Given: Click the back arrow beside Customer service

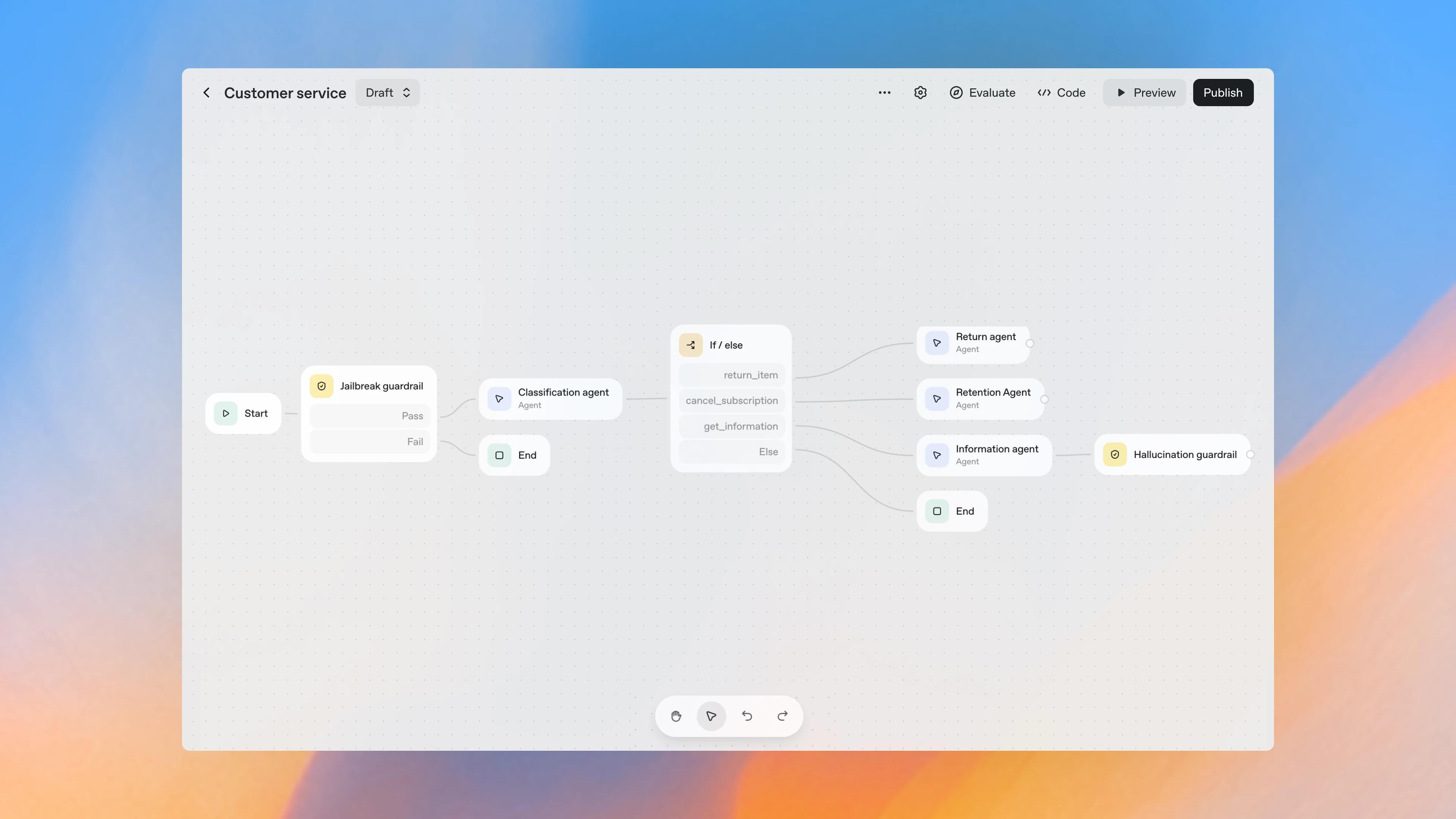Looking at the screenshot, I should pos(206,92).
